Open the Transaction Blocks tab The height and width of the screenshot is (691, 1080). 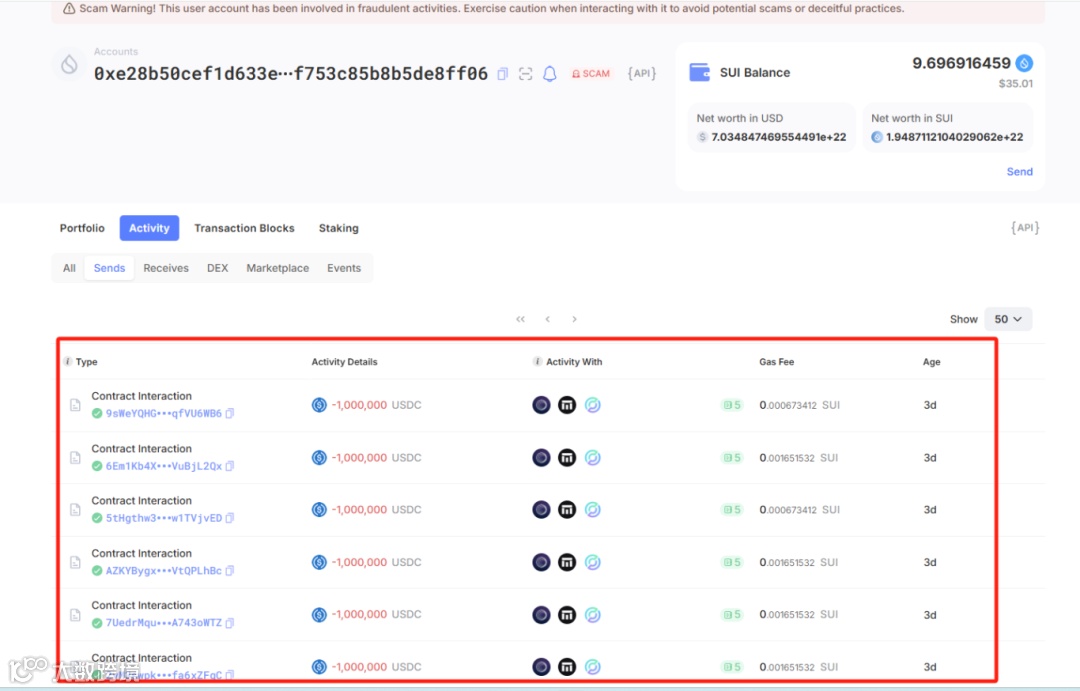[244, 228]
